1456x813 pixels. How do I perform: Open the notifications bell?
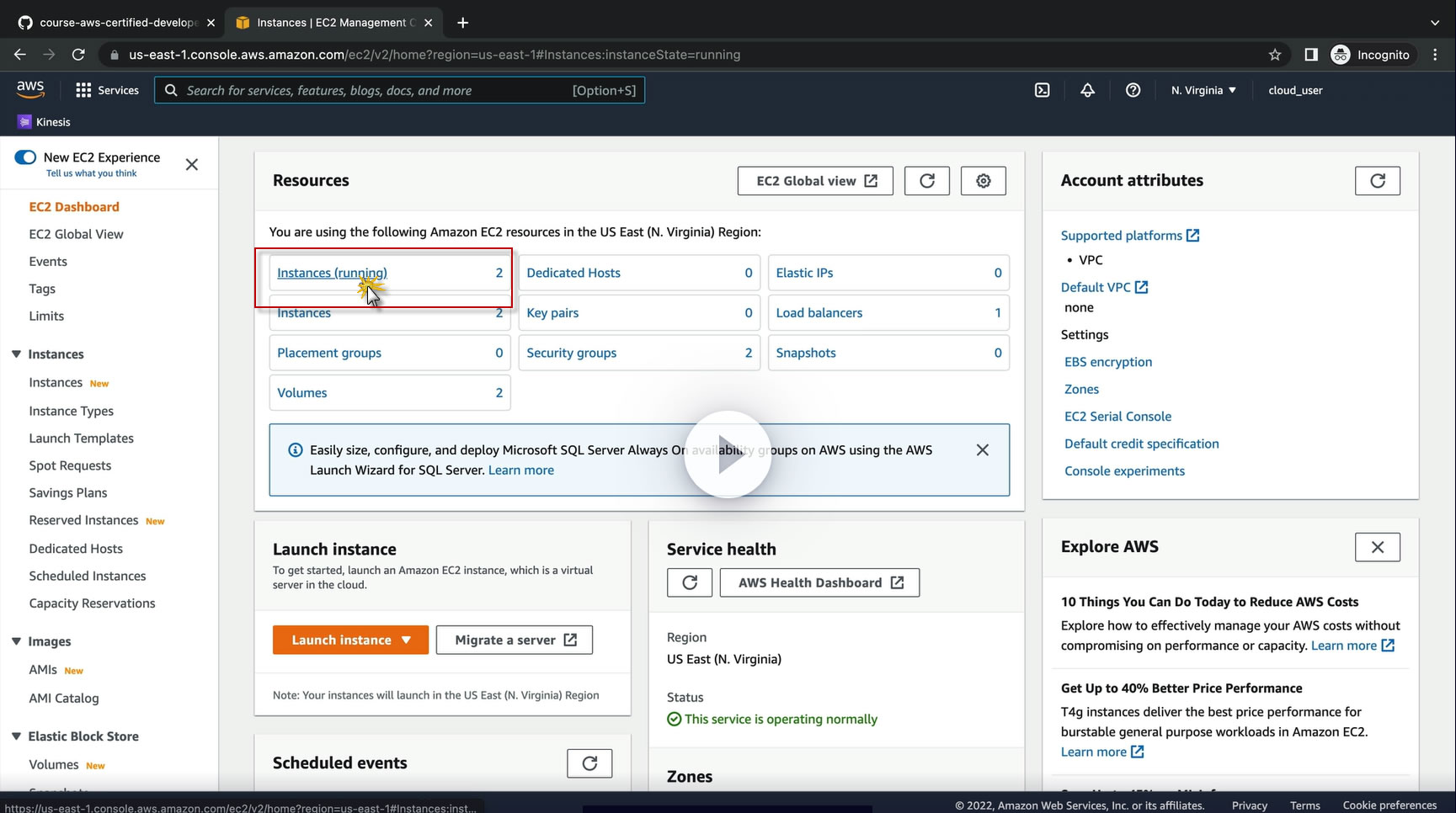(x=1087, y=90)
